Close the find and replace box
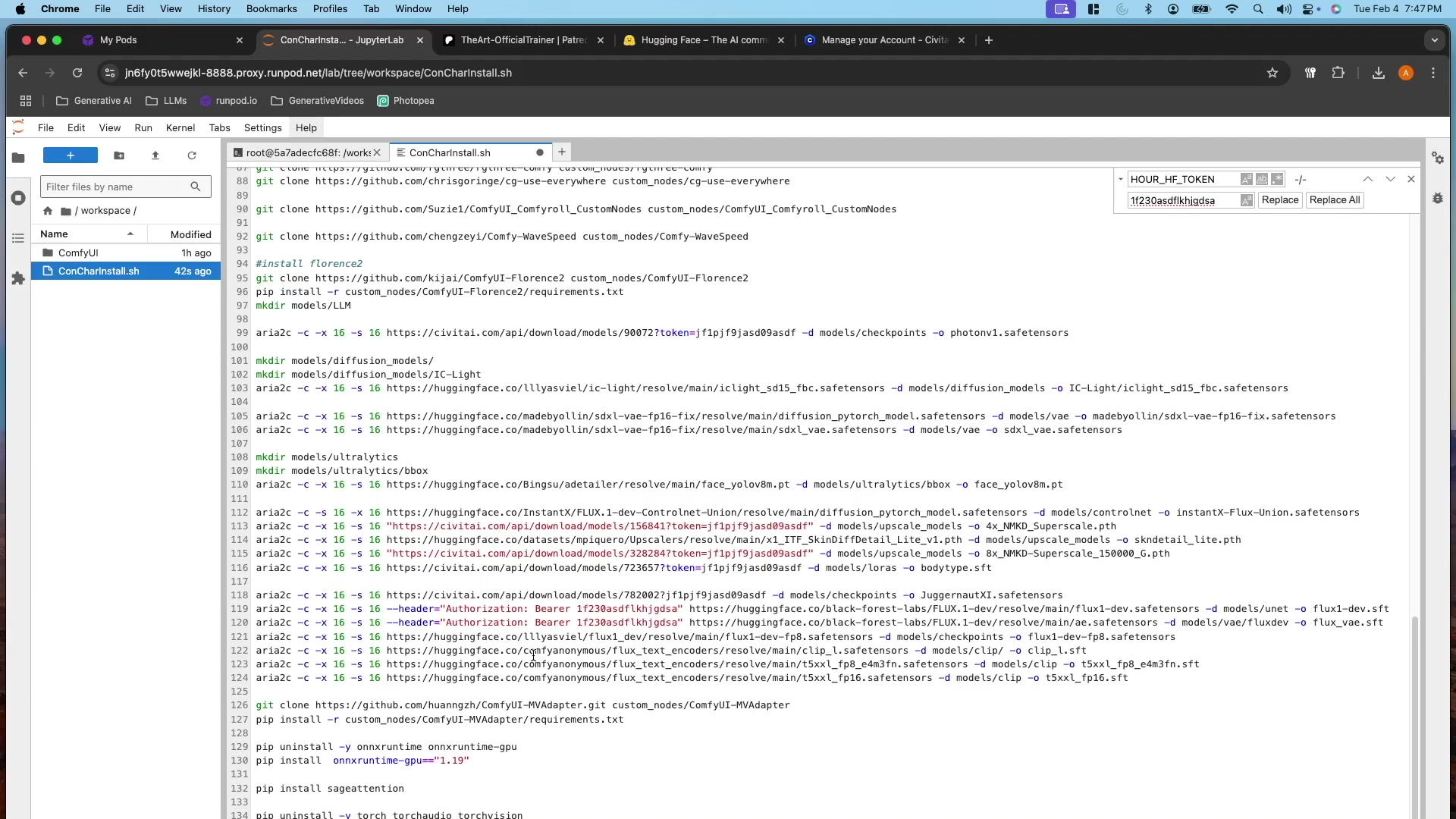The width and height of the screenshot is (1456, 819). pos(1411,180)
